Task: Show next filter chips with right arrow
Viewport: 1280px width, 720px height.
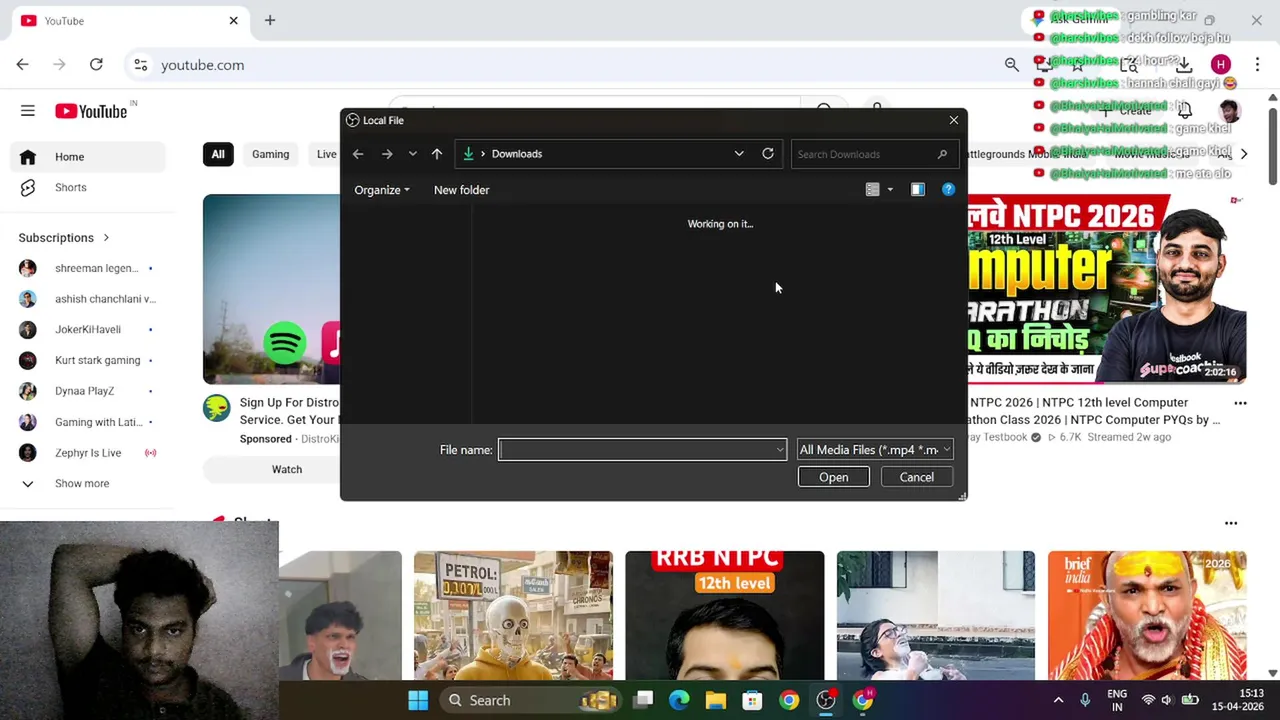Action: [x=1243, y=154]
